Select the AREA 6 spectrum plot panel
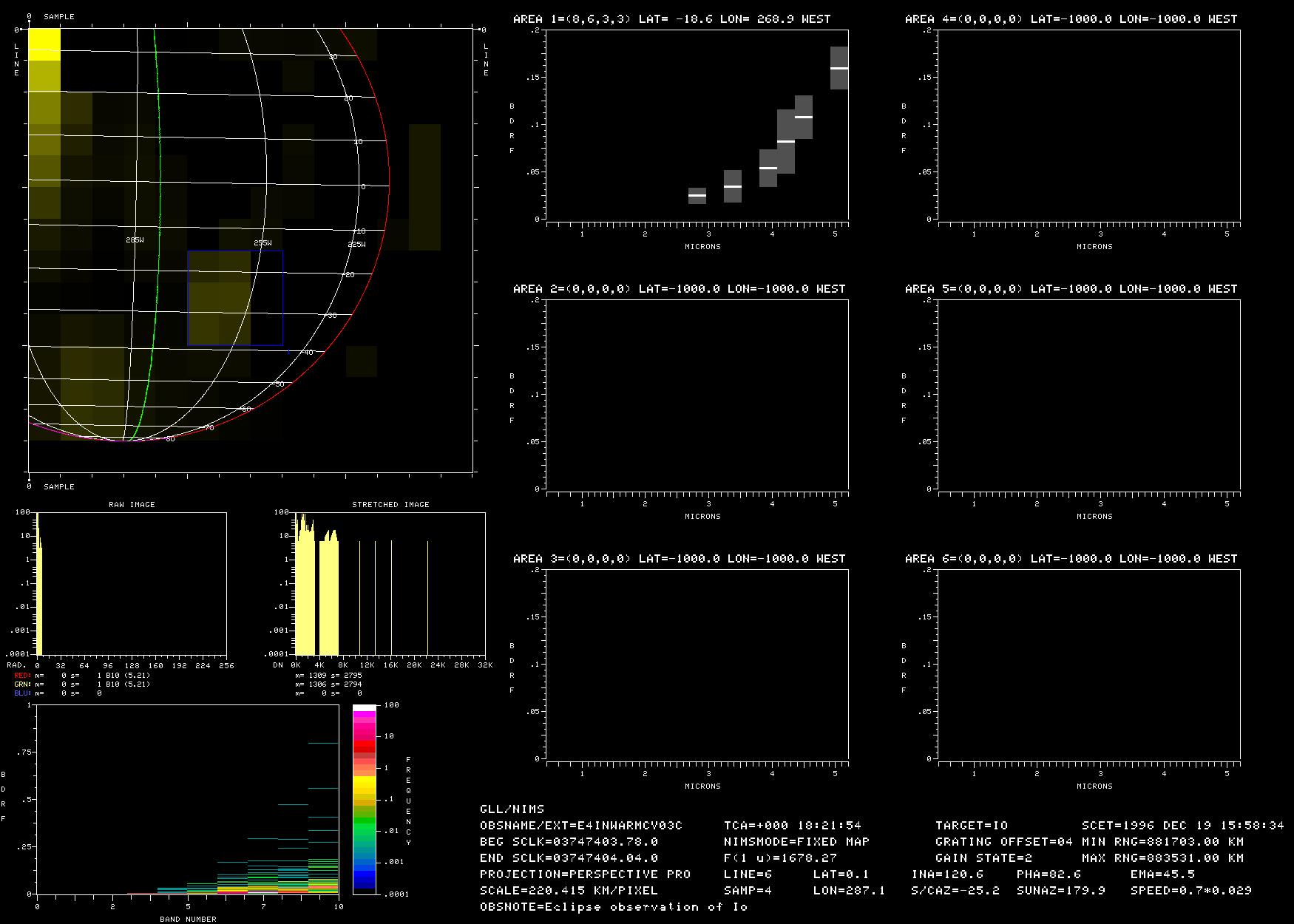The height and width of the screenshot is (924, 1294). pyautogui.click(x=1088, y=664)
